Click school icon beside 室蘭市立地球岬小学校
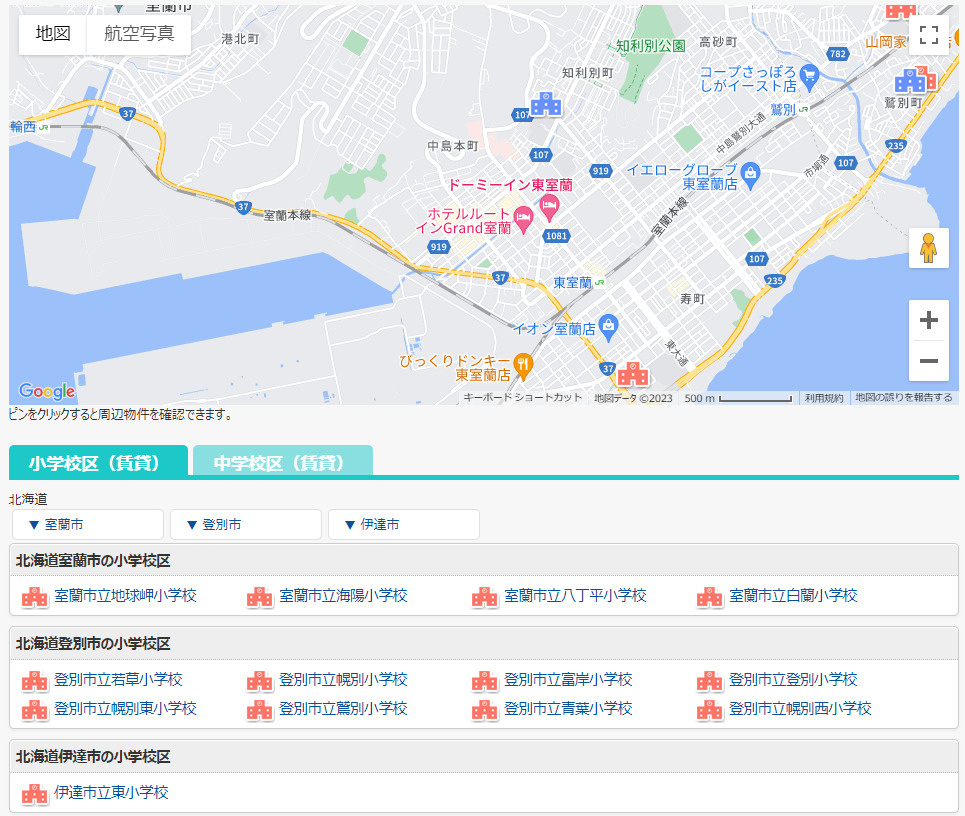The width and height of the screenshot is (965, 816). coord(34,597)
